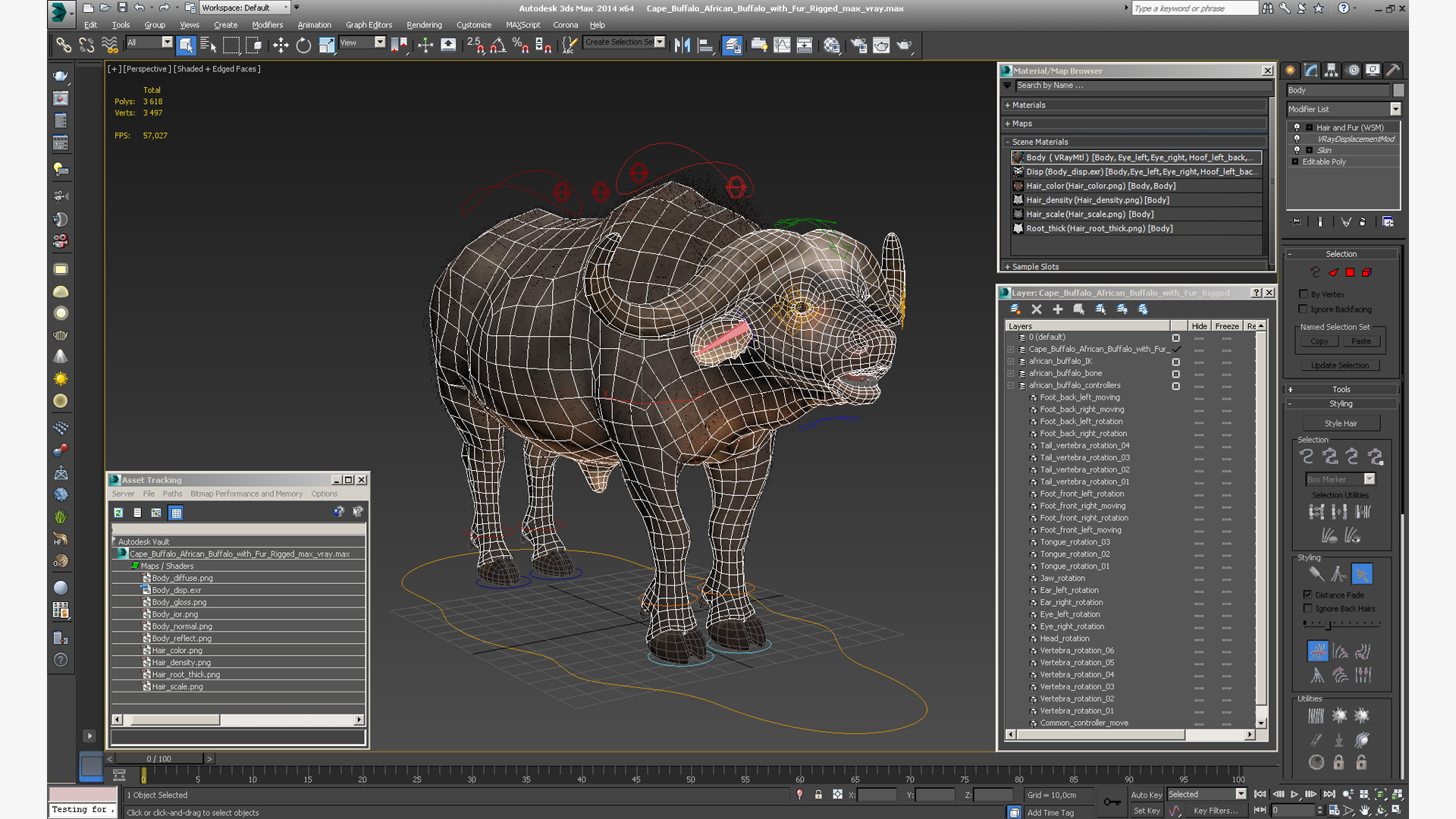
Task: Collapse african_buffalo_controllers layer
Action: click(x=1011, y=386)
